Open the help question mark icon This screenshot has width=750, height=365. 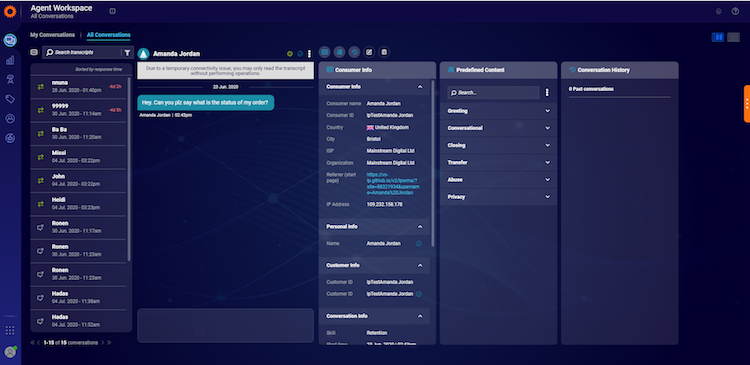[735, 11]
